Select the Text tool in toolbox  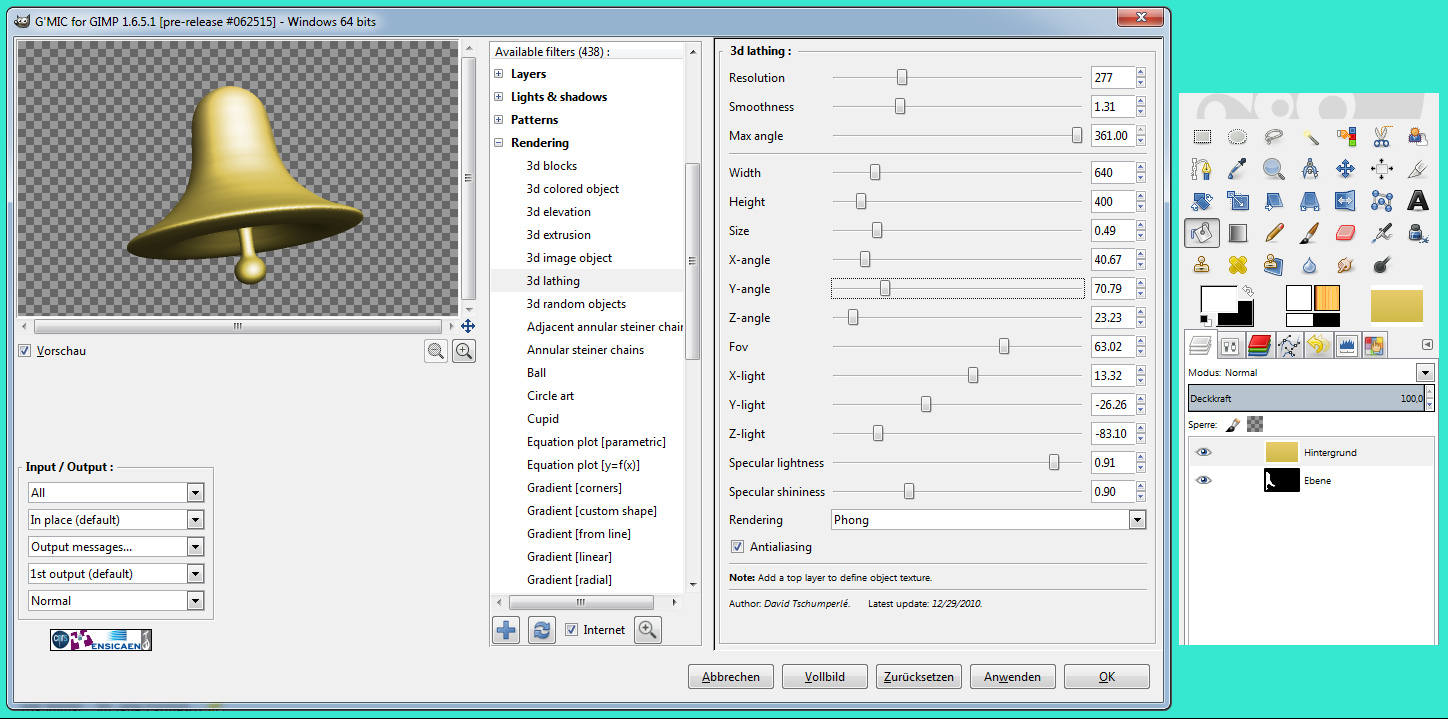1417,200
